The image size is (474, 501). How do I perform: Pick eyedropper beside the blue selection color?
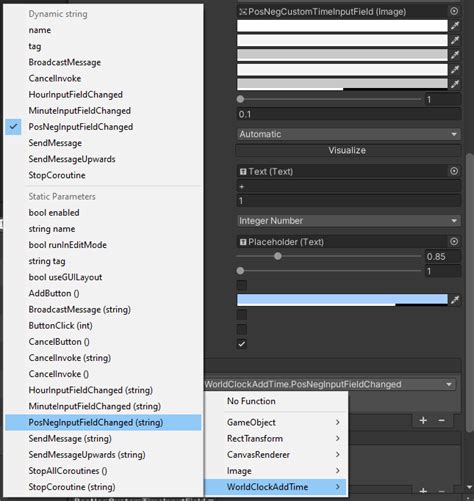(x=455, y=300)
